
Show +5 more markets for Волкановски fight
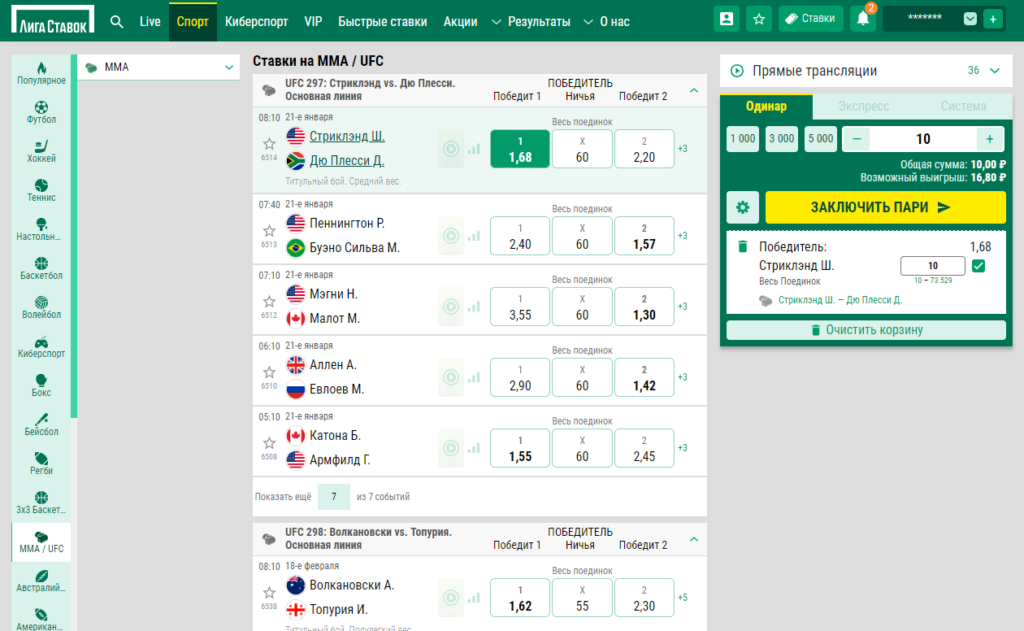coord(682,598)
